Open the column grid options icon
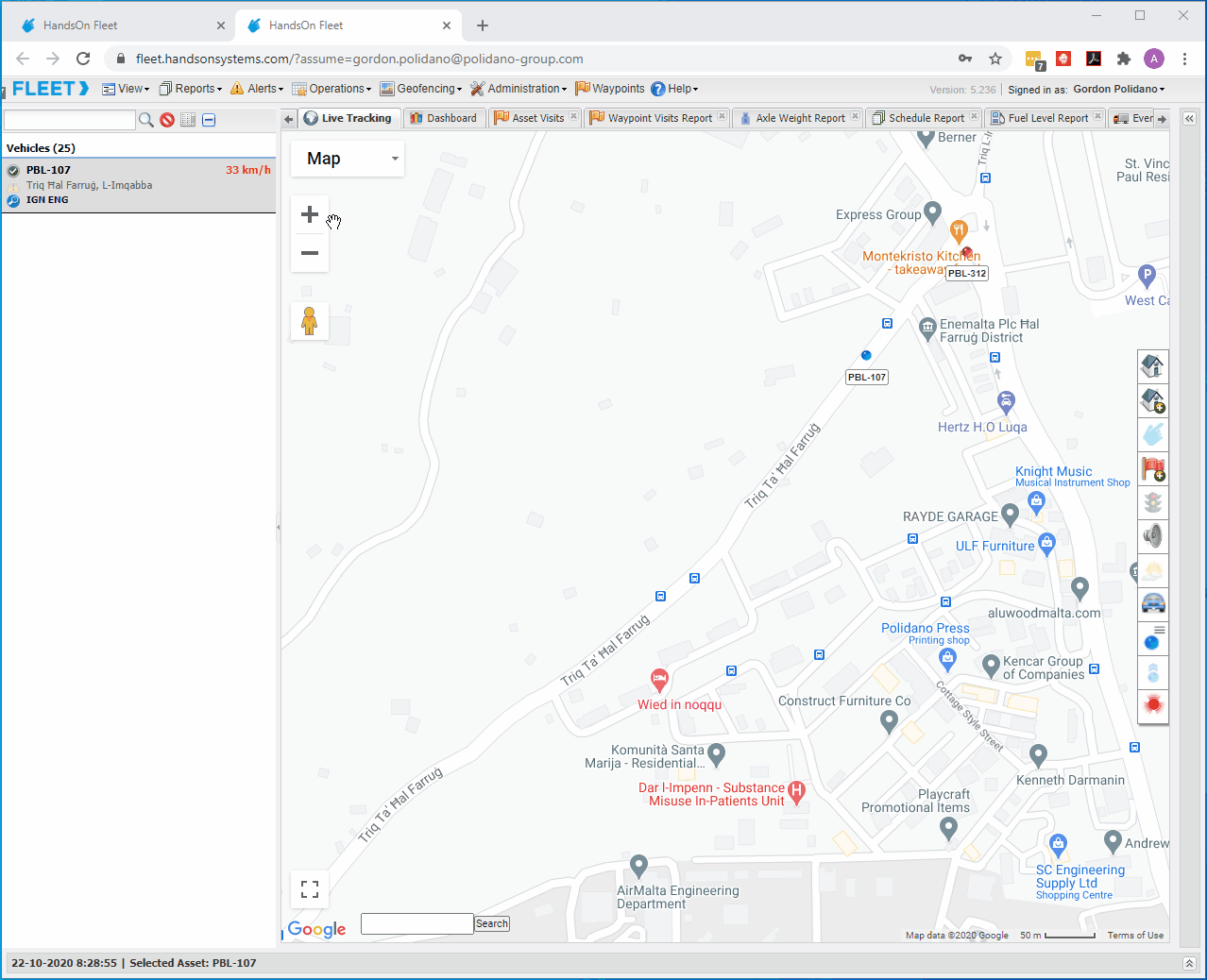Screen dimensions: 1207x980 pos(188,120)
